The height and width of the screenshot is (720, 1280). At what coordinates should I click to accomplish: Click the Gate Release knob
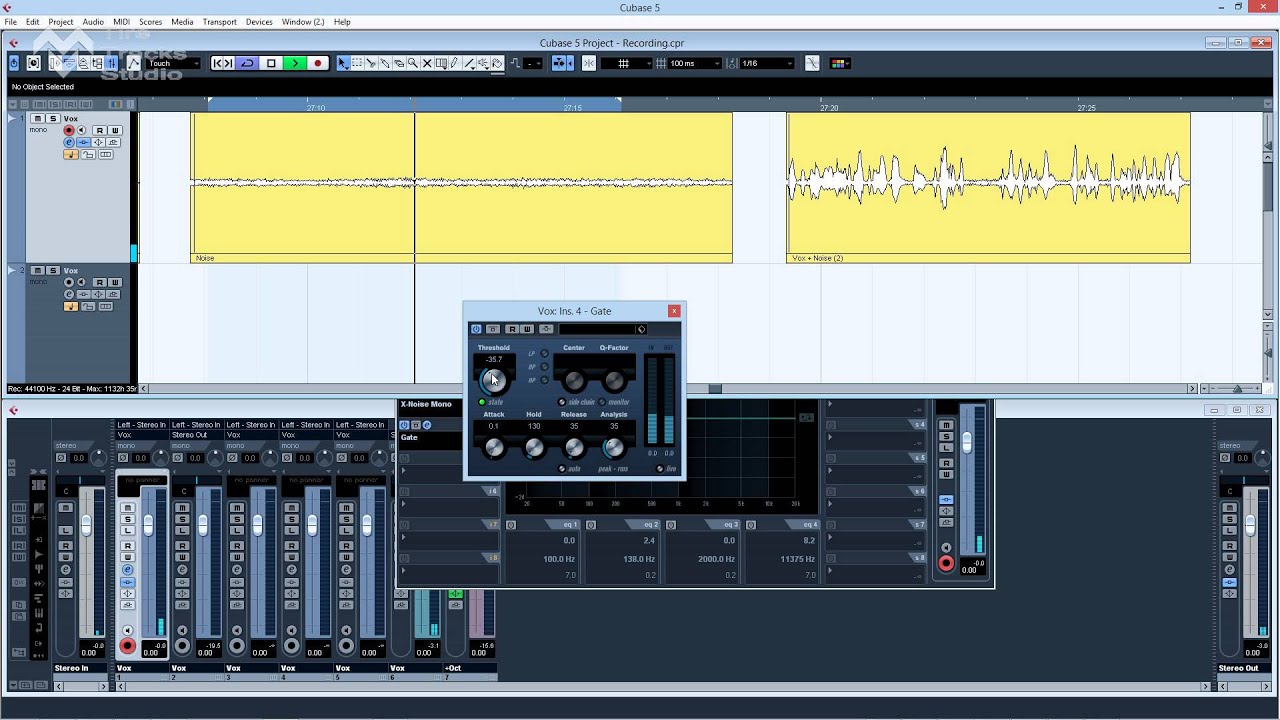pyautogui.click(x=574, y=447)
